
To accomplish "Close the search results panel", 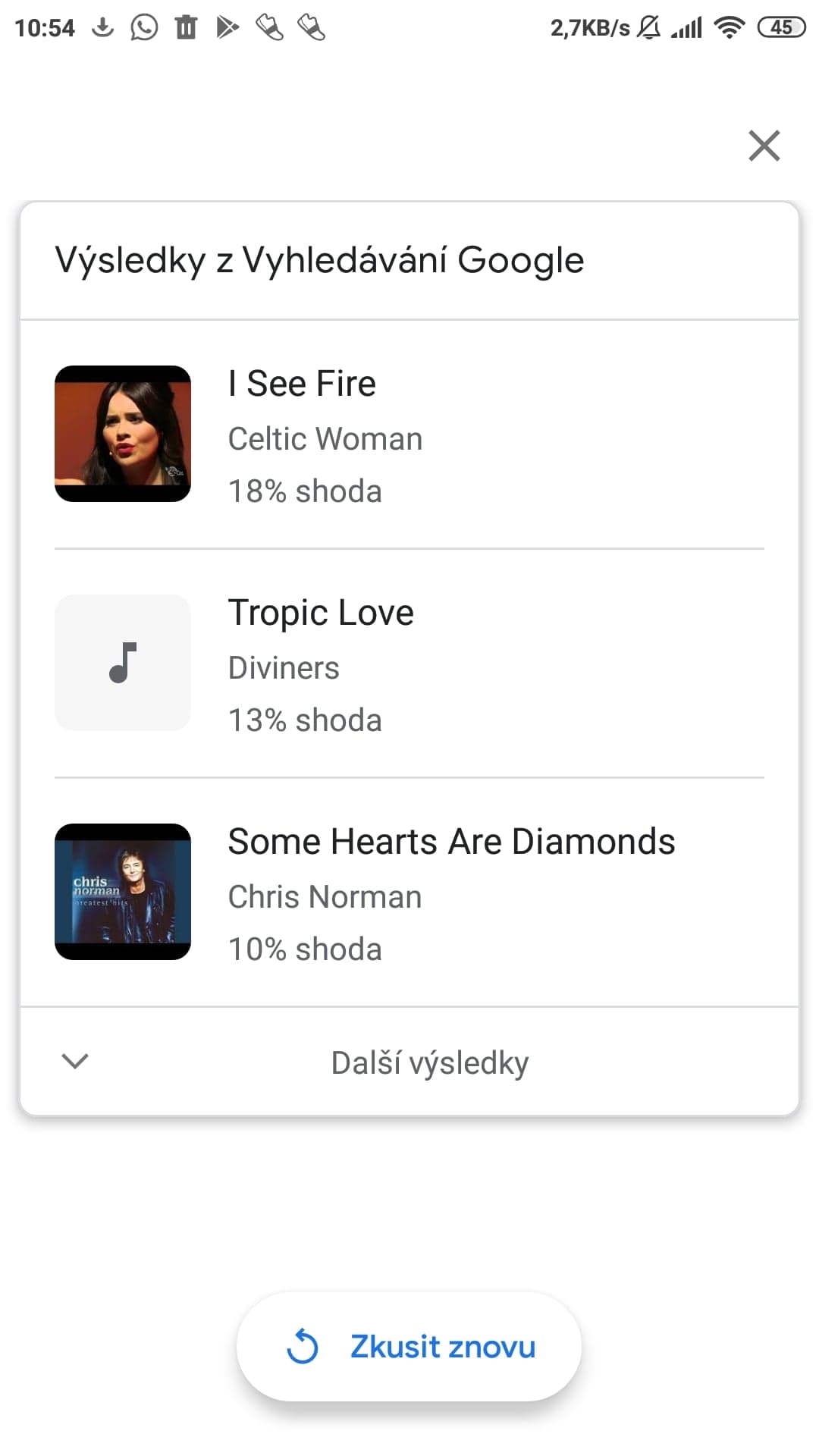I will pyautogui.click(x=764, y=146).
